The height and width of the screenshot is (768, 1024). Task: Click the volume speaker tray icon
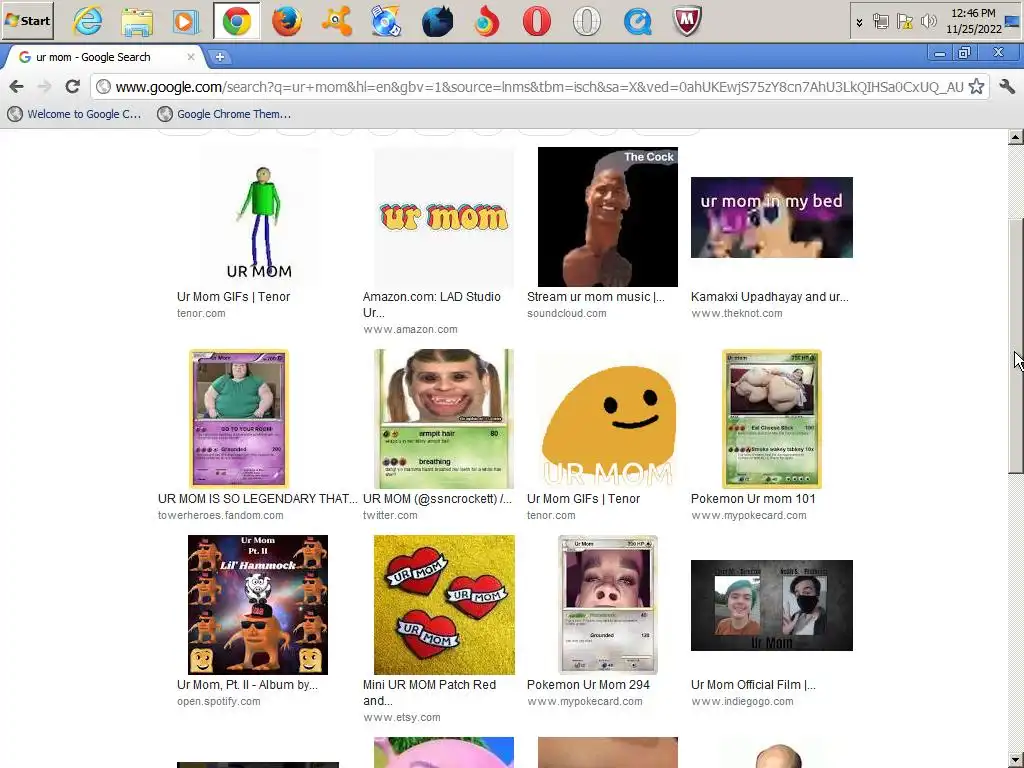click(x=928, y=22)
